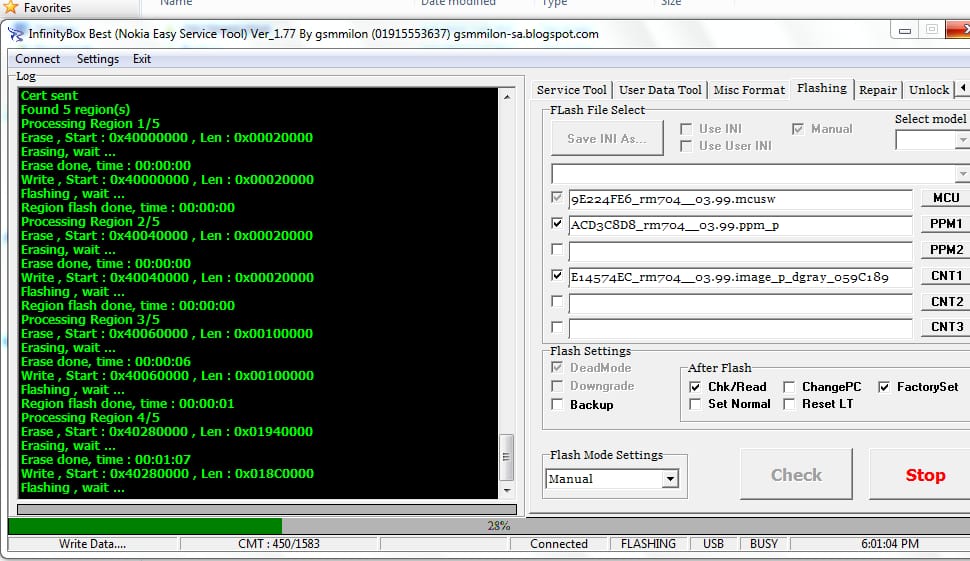The image size is (970, 561).
Task: Click the Save INI As button
Action: tap(606, 139)
